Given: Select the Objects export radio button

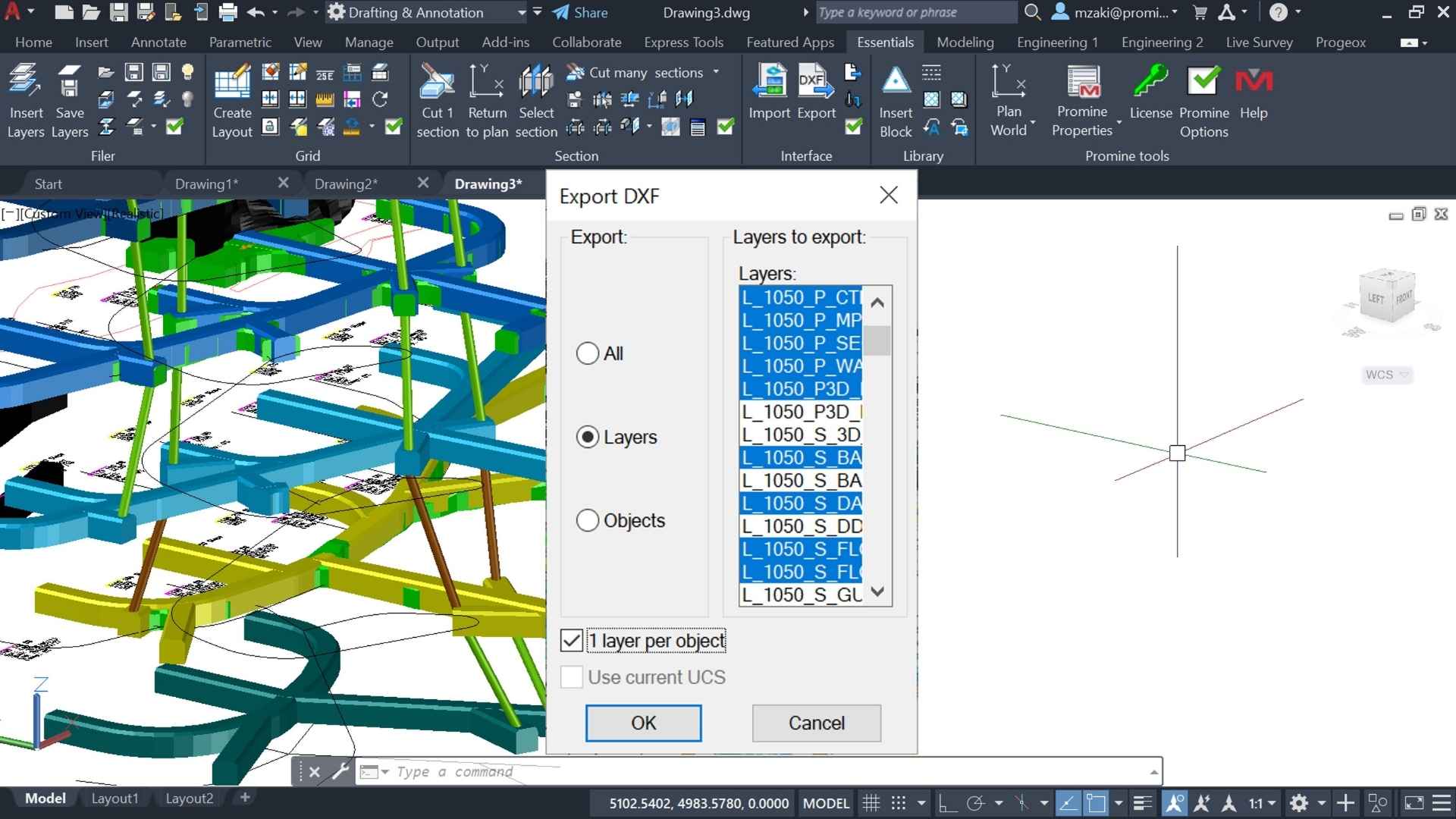Looking at the screenshot, I should tap(588, 520).
